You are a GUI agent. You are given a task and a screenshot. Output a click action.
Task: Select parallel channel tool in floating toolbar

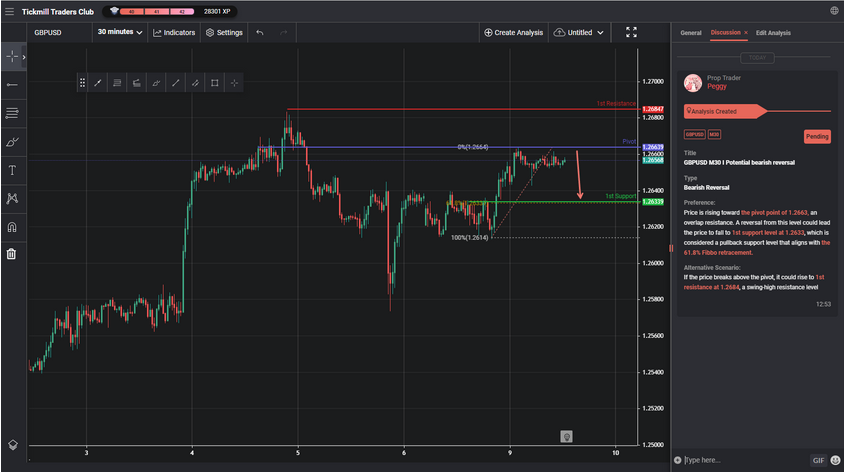click(195, 83)
